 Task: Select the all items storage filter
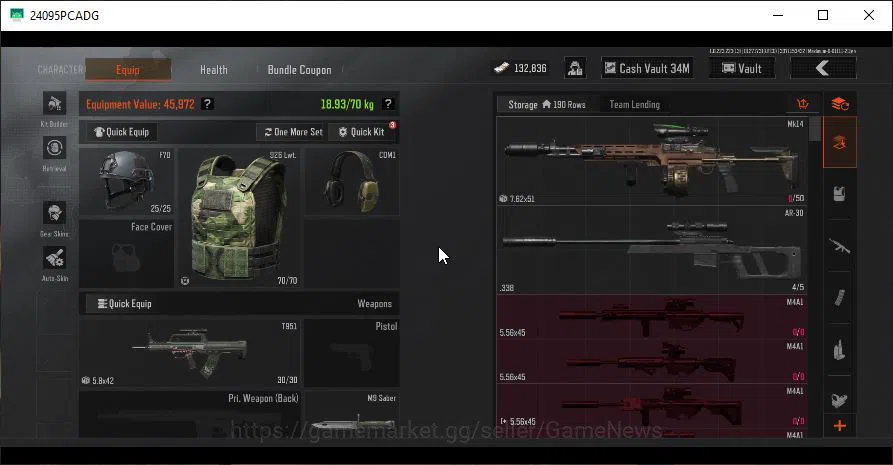[x=840, y=142]
